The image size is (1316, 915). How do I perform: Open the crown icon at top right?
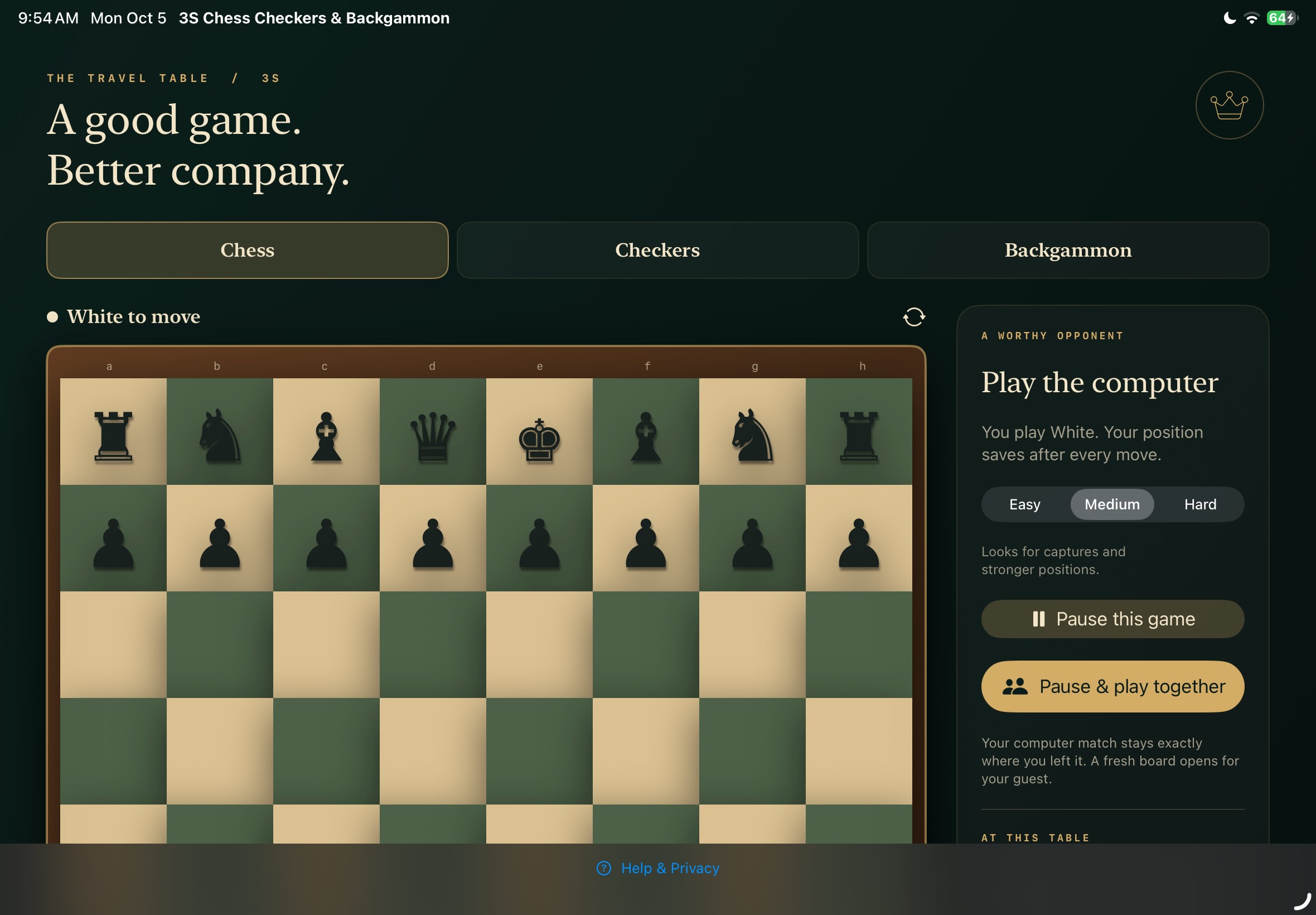pos(1229,105)
